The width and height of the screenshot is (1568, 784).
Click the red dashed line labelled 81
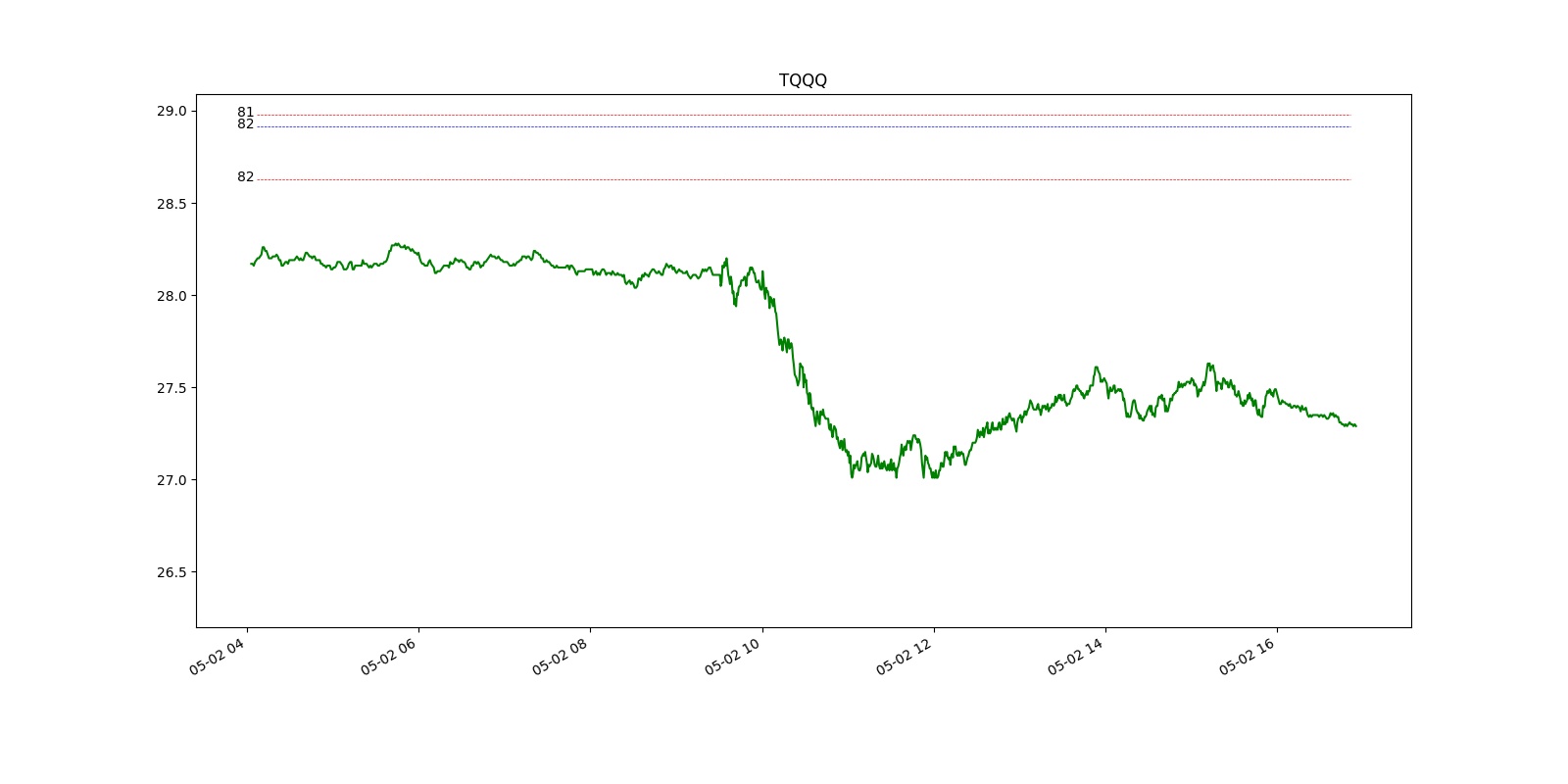804,116
